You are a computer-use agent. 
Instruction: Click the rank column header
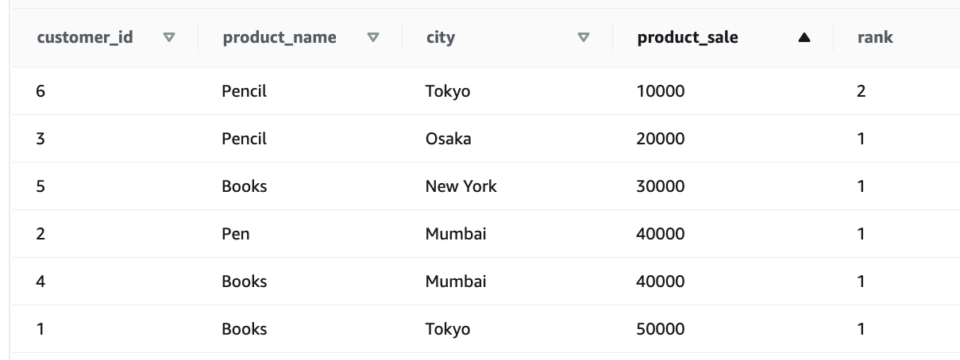875,37
